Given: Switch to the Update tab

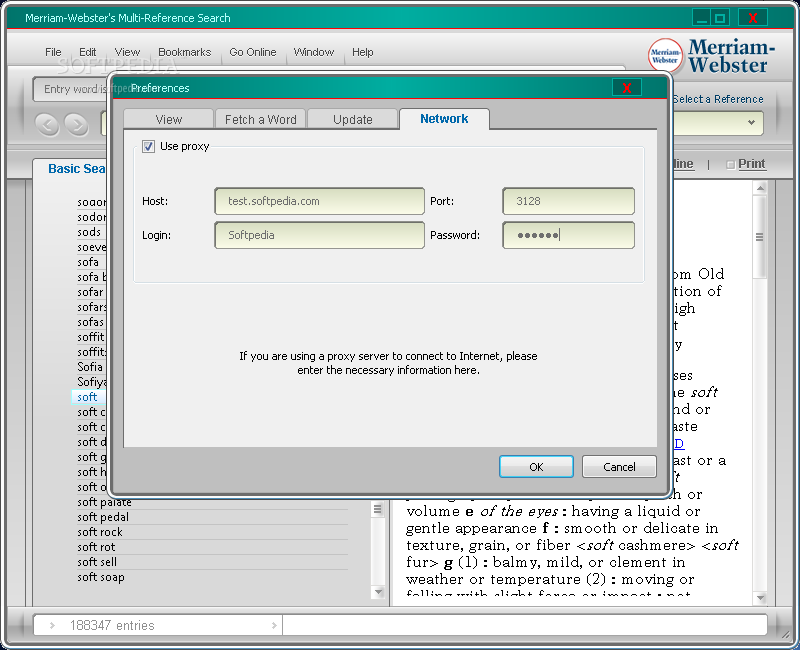Looking at the screenshot, I should click(353, 119).
